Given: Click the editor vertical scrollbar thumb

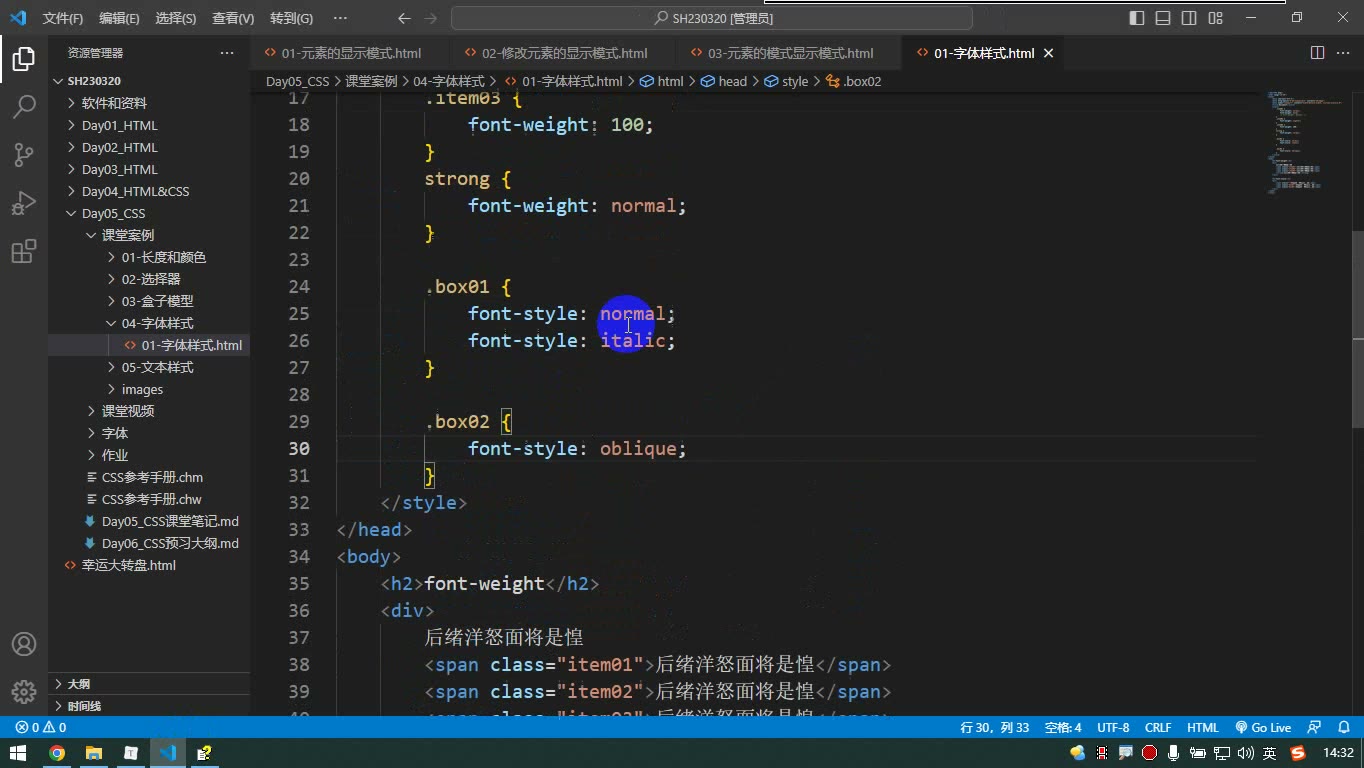Looking at the screenshot, I should tap(1358, 330).
